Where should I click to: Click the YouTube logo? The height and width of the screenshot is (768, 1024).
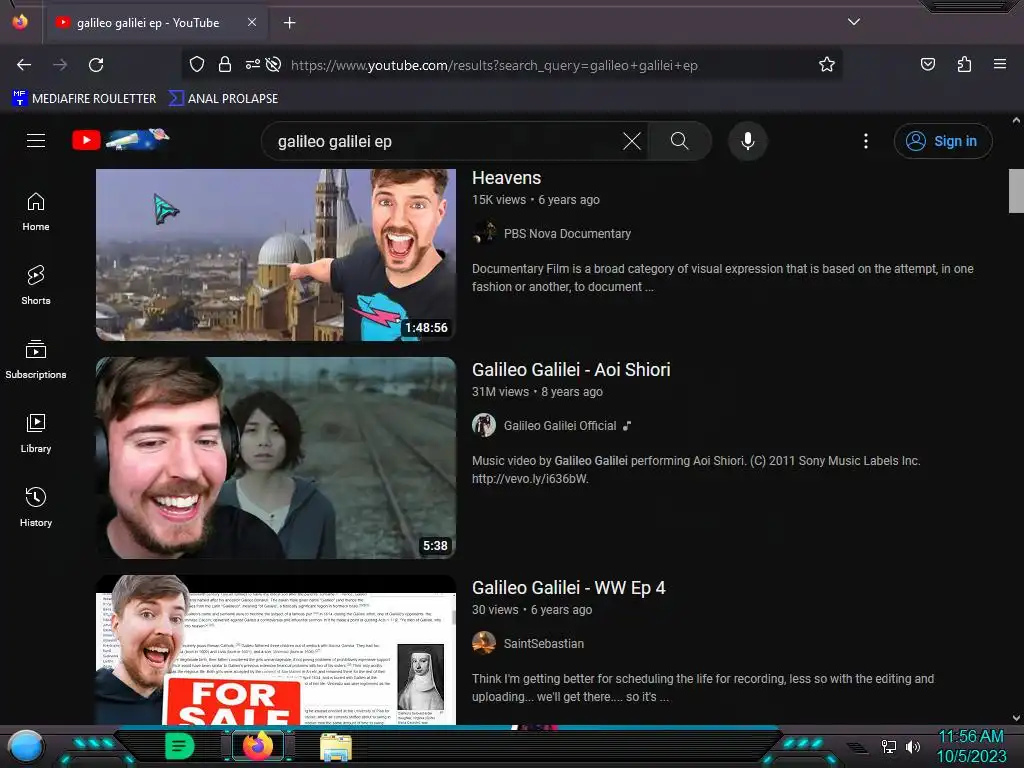(121, 139)
